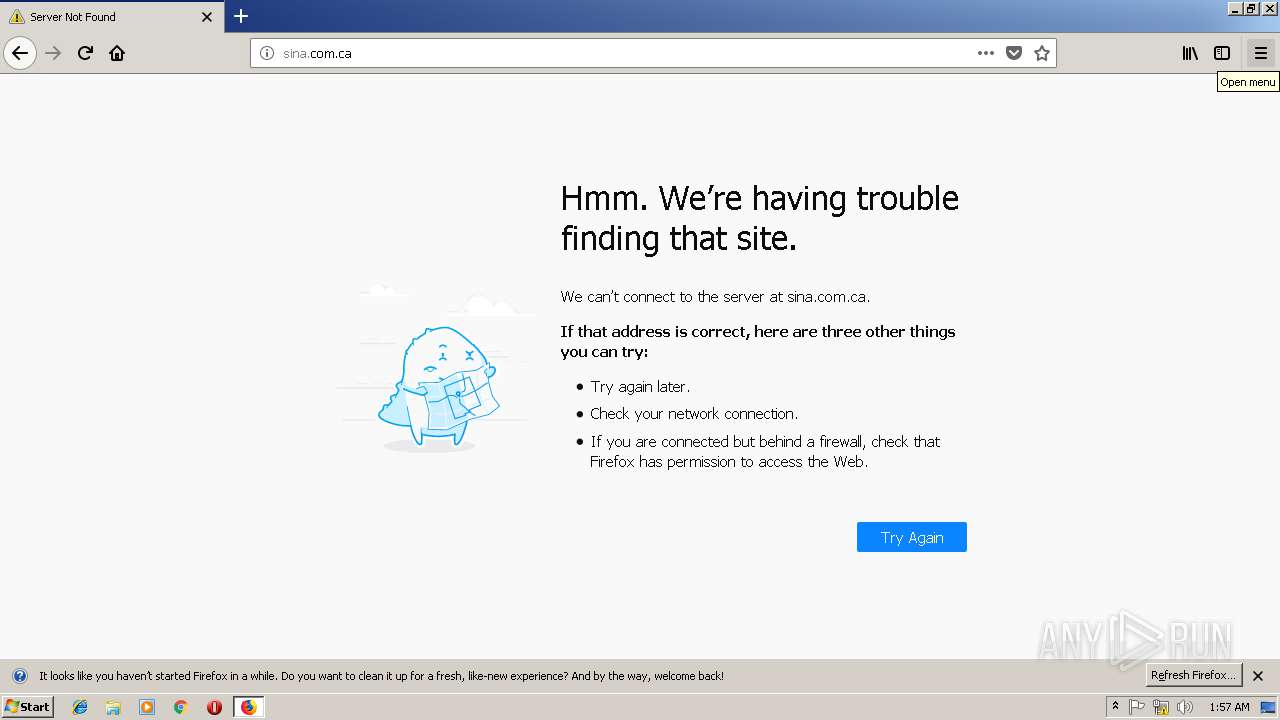Open the Firefox hamburger menu
Viewport: 1280px width, 720px height.
[x=1260, y=53]
